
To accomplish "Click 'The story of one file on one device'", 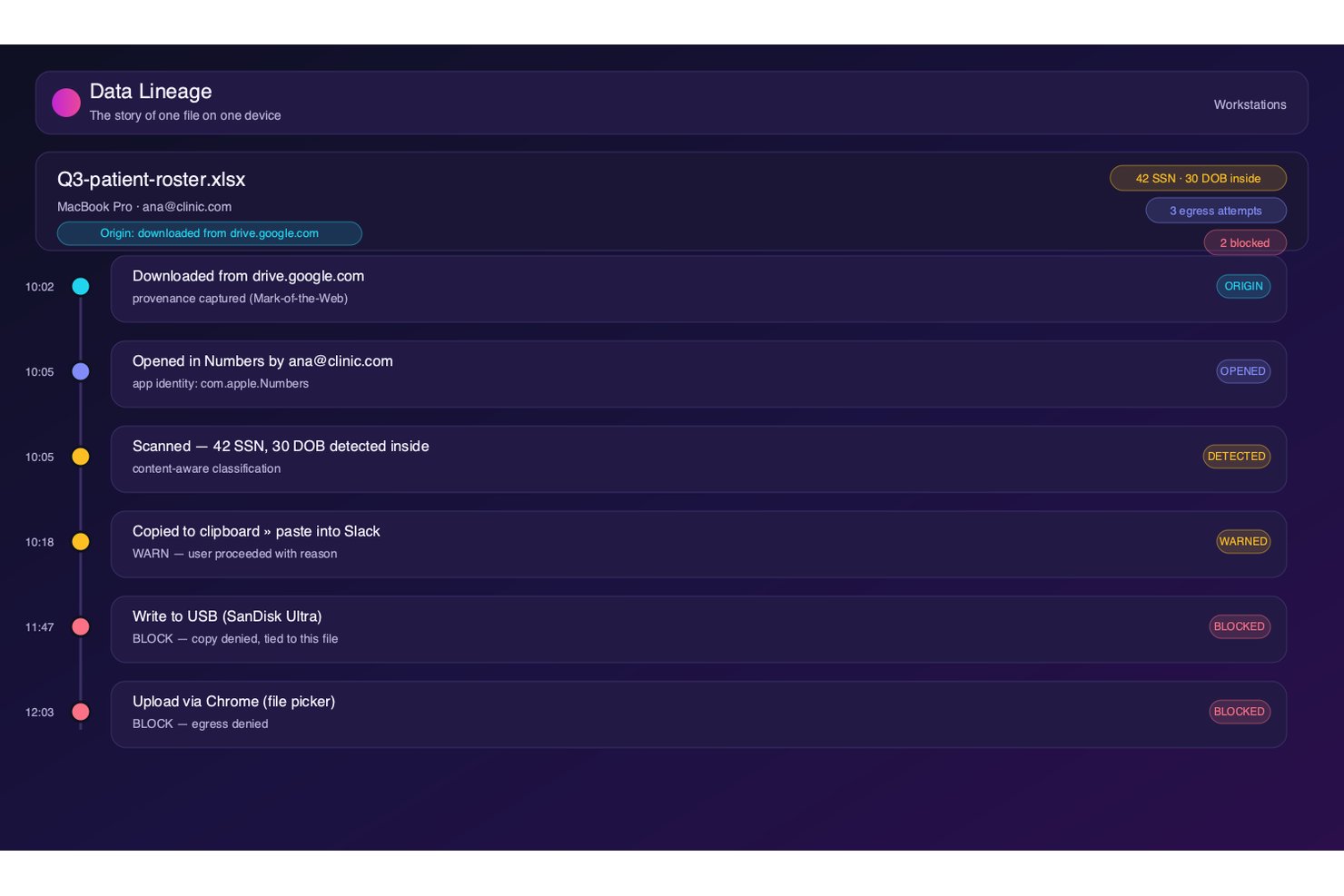I will 185,115.
